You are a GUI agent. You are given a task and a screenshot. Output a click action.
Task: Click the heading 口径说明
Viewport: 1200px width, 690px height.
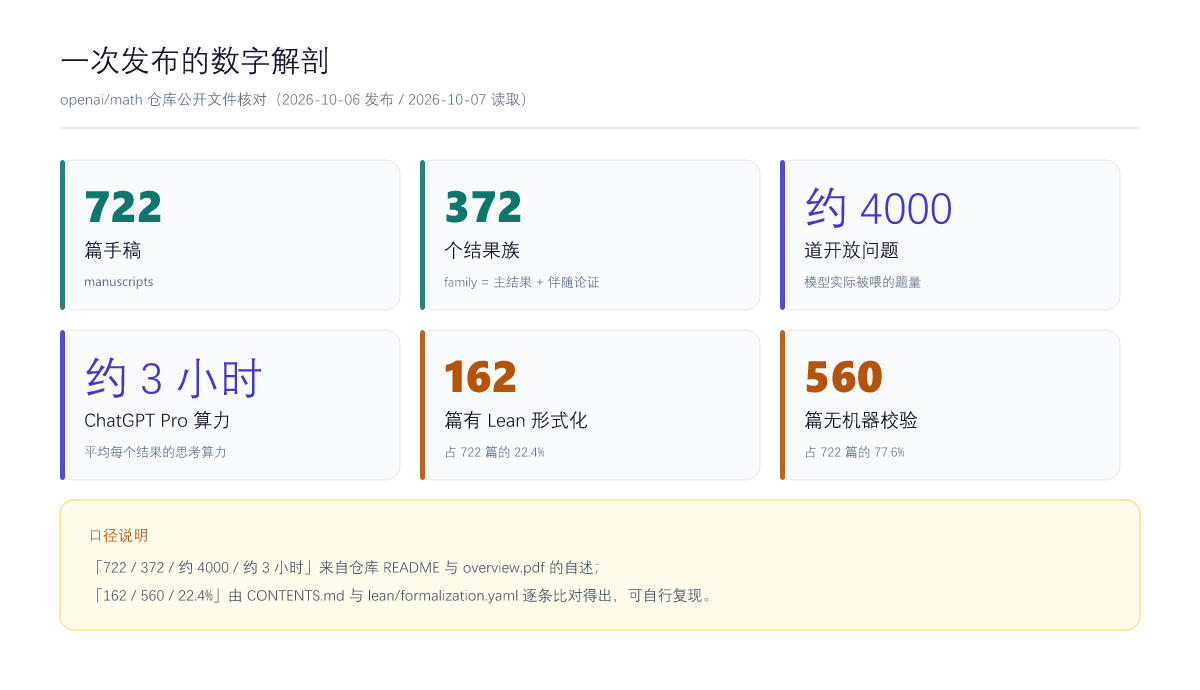(119, 535)
